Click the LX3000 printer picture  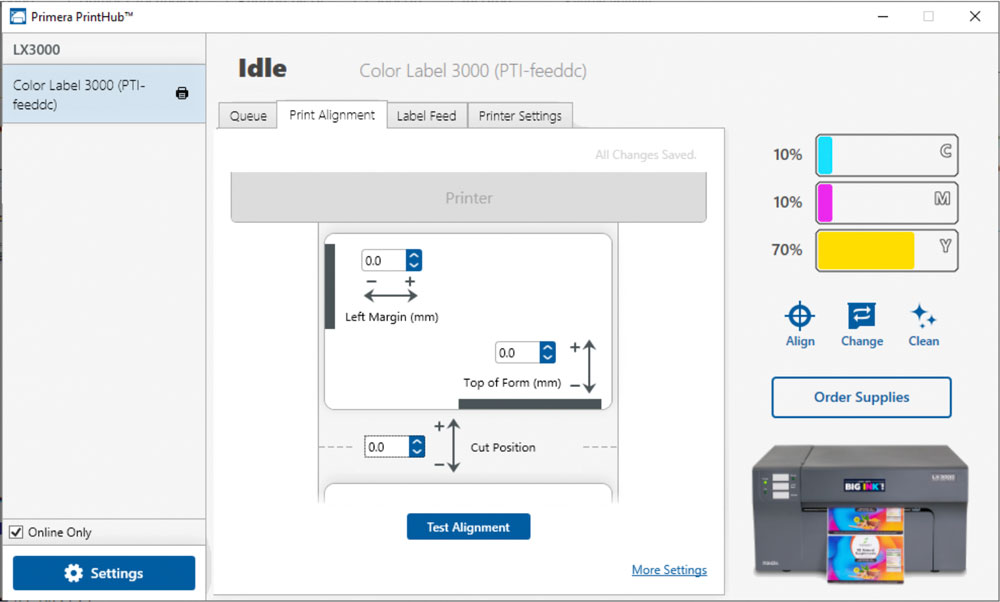pos(860,513)
